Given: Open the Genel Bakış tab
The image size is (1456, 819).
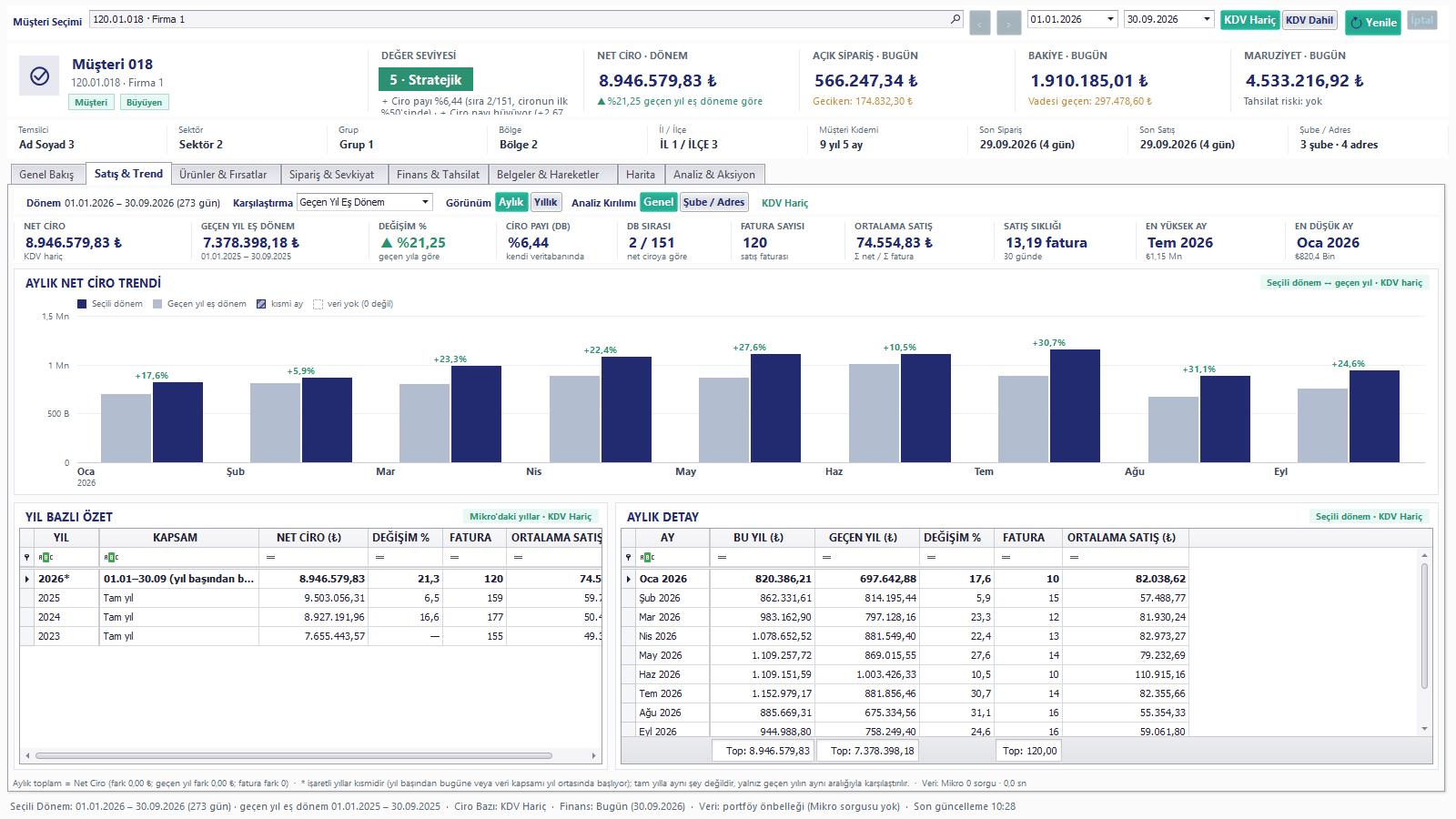Looking at the screenshot, I should point(46,175).
